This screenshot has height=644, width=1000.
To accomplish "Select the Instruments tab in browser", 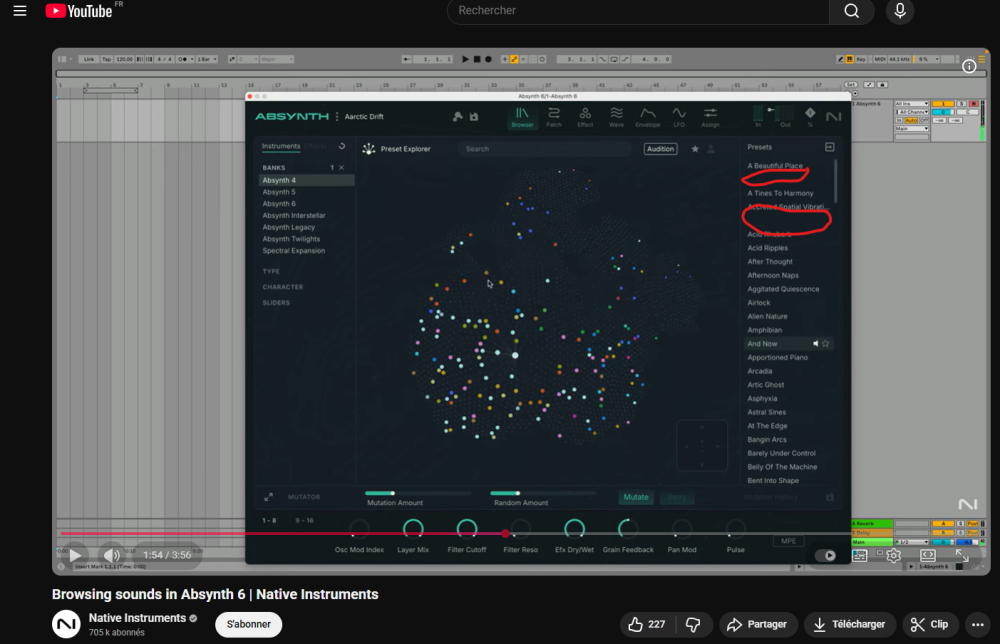I will click(281, 146).
